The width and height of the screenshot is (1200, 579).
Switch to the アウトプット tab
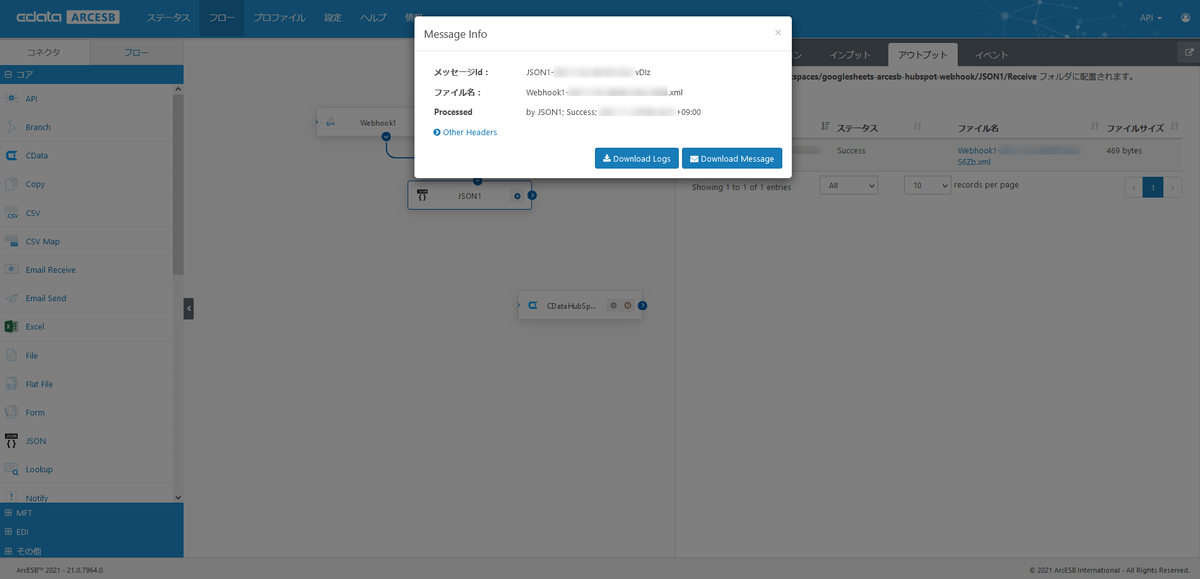point(923,54)
